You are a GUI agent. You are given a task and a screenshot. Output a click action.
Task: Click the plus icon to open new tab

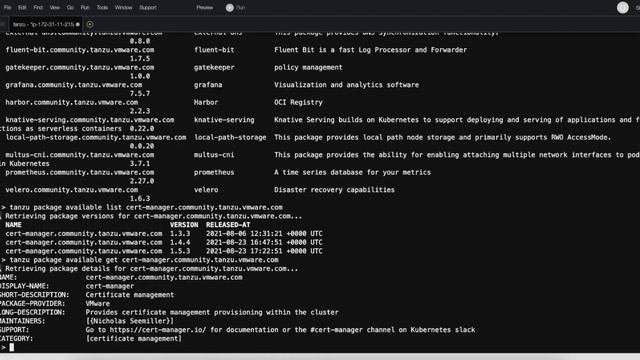click(90, 24)
